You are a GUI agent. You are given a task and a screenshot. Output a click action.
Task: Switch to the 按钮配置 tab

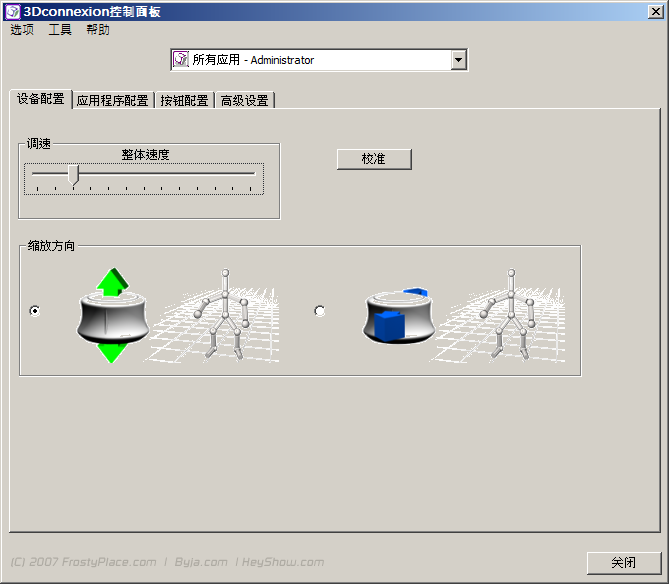click(x=184, y=100)
